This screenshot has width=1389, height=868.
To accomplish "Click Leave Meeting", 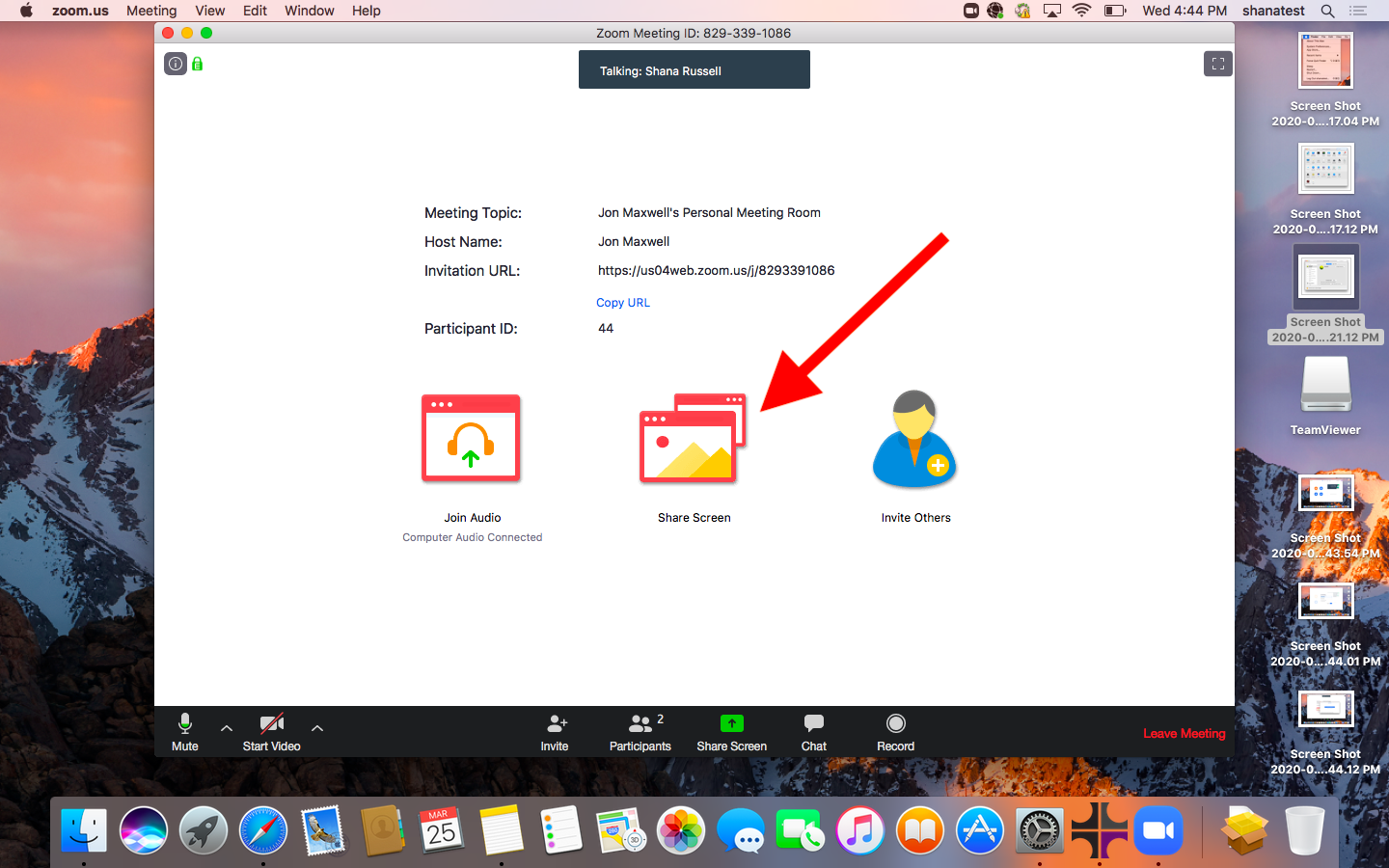I will tap(1185, 734).
